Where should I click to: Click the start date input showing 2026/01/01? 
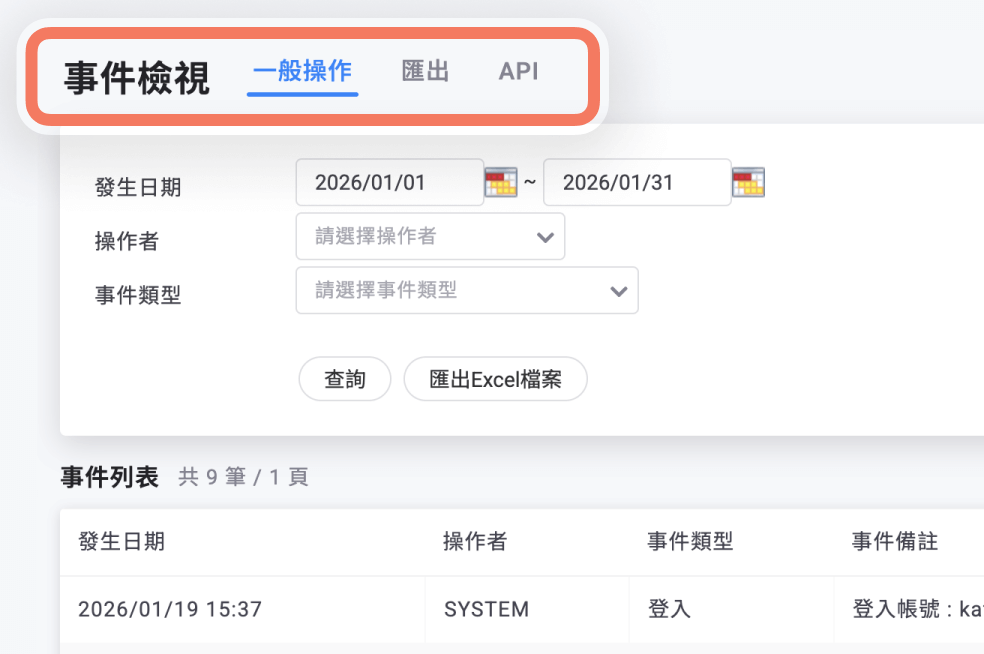click(x=389, y=182)
